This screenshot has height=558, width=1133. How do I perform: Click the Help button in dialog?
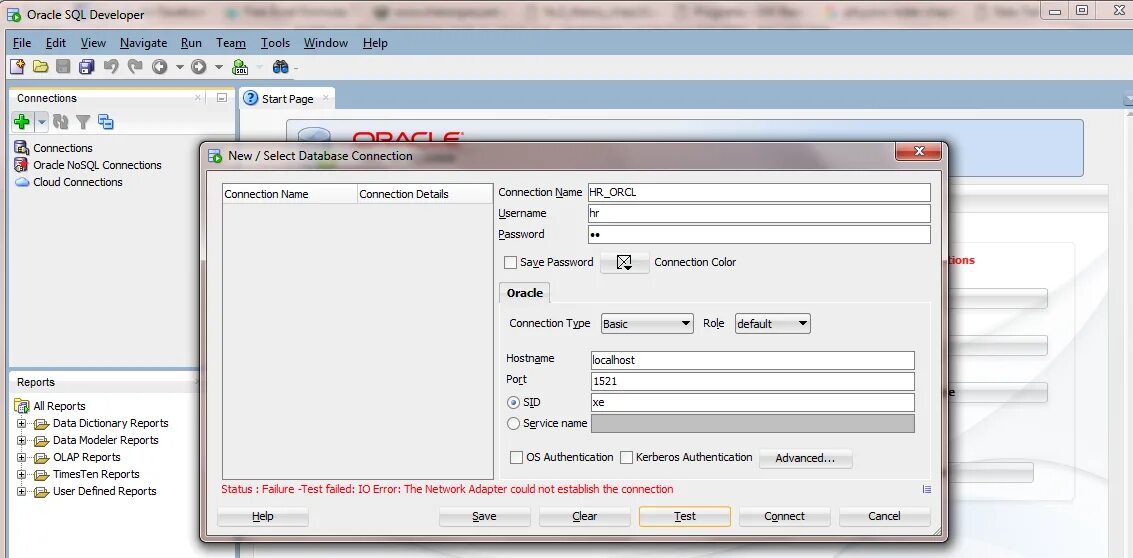(263, 516)
